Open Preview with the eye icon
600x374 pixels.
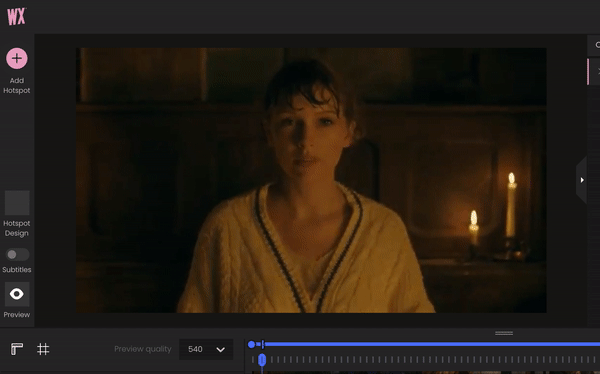click(x=17, y=294)
